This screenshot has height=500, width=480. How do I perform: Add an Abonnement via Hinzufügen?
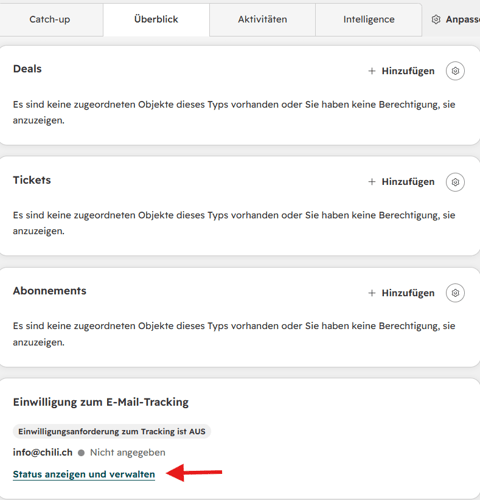tap(402, 293)
